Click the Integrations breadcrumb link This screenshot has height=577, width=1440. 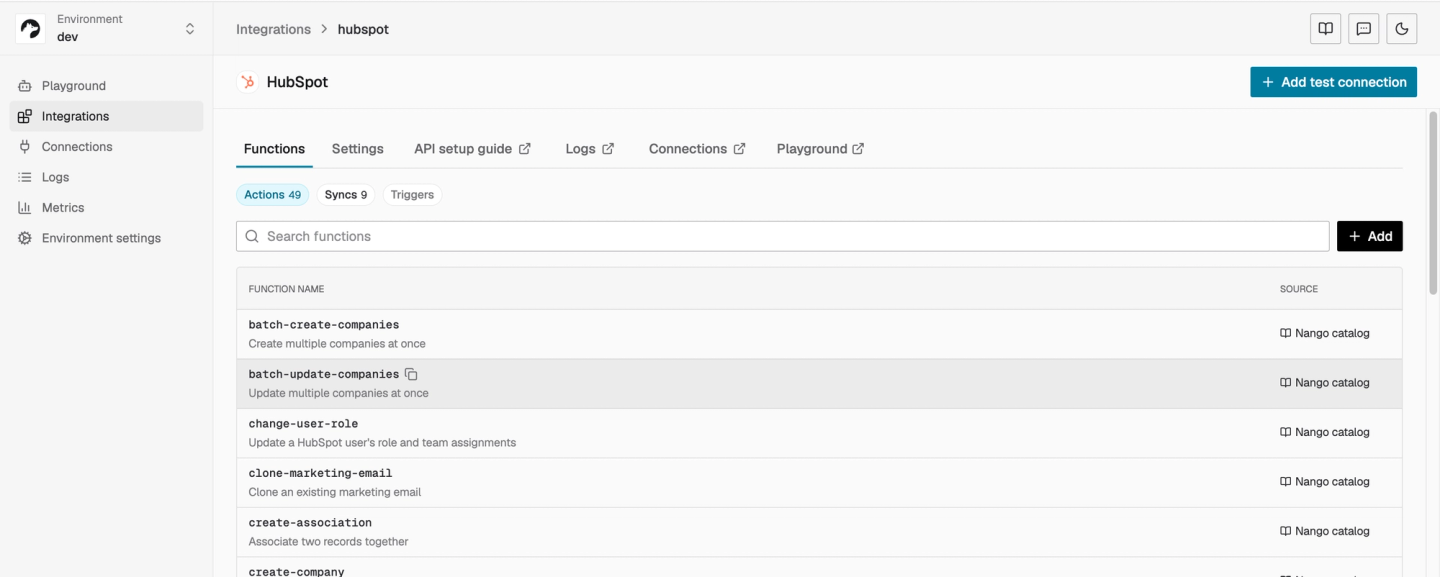click(x=273, y=29)
